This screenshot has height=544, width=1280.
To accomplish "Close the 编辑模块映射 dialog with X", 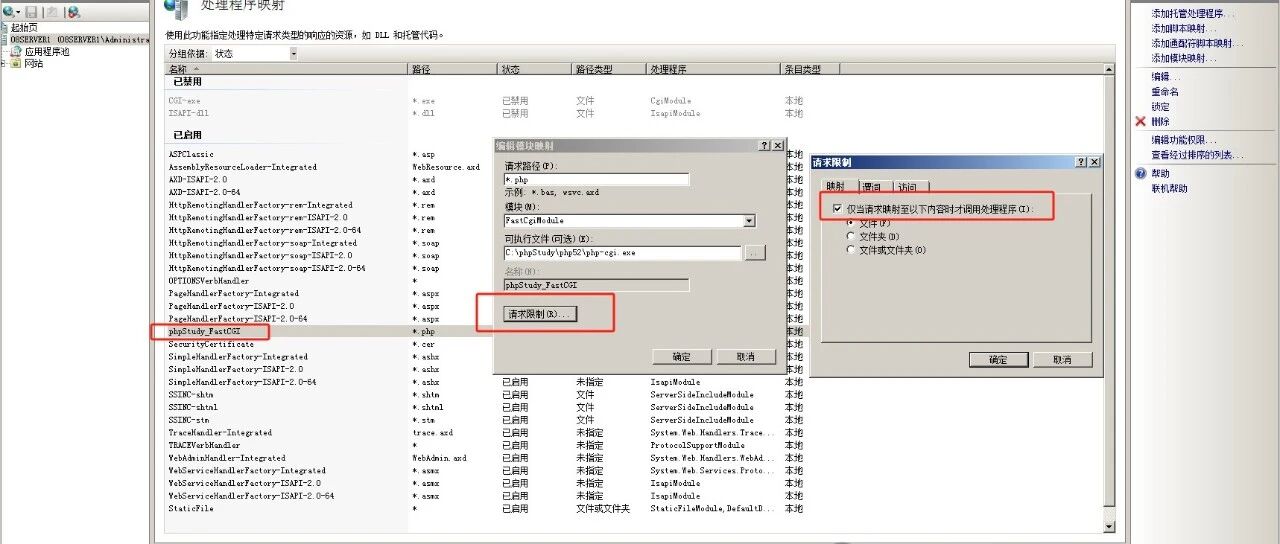I will (x=778, y=146).
